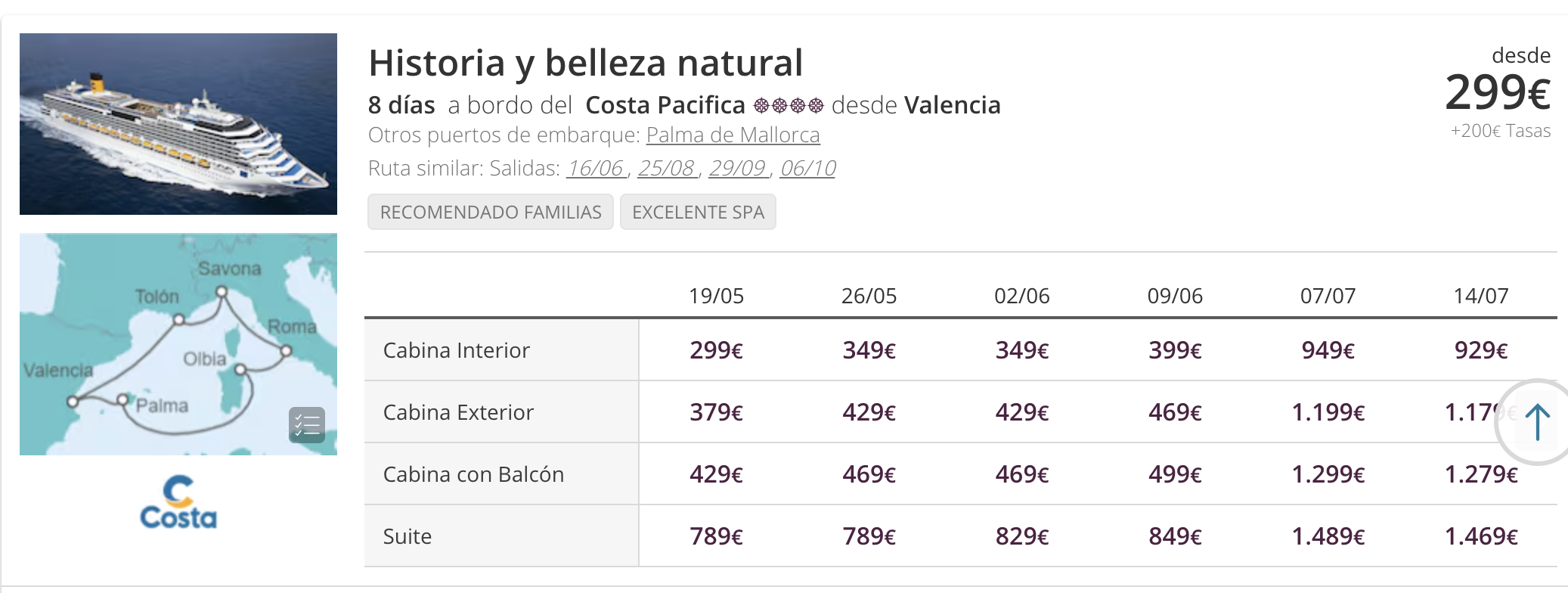This screenshot has height=593, width=1568.
Task: Choose Suite 1.469€ on 14/07
Action: point(1480,536)
